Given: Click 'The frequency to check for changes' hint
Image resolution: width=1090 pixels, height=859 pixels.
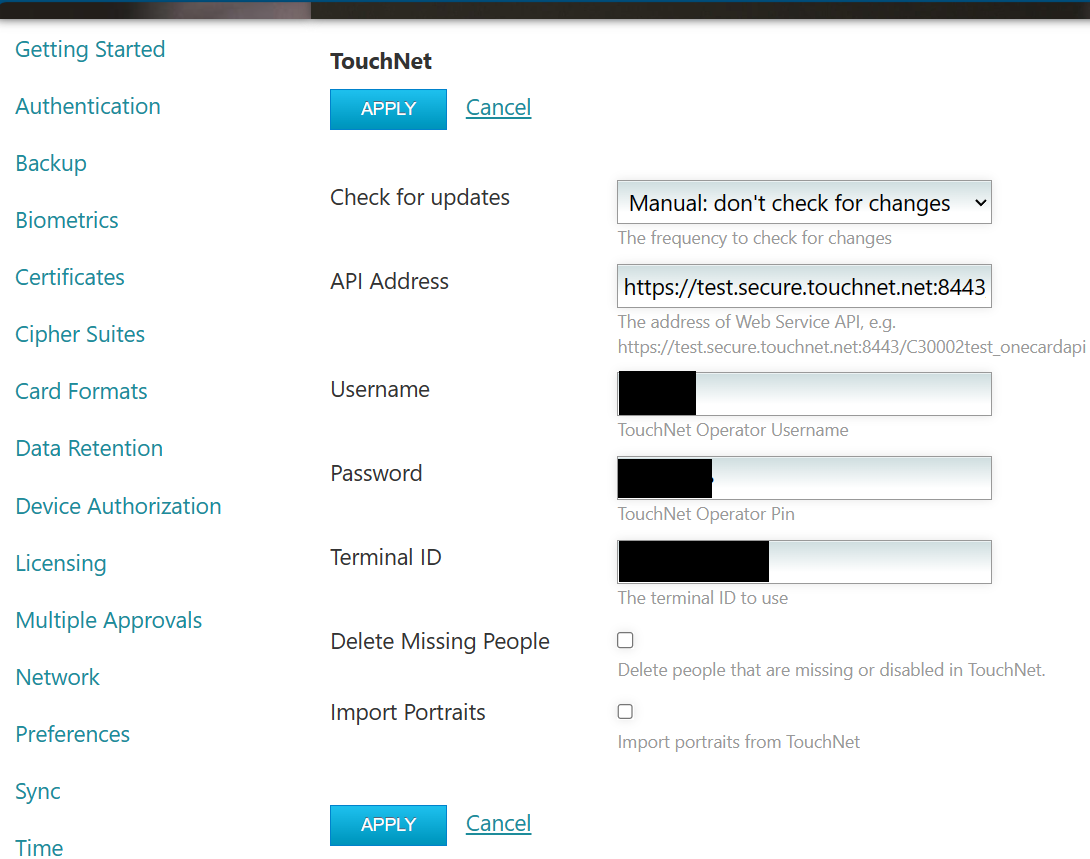Looking at the screenshot, I should coord(754,238).
